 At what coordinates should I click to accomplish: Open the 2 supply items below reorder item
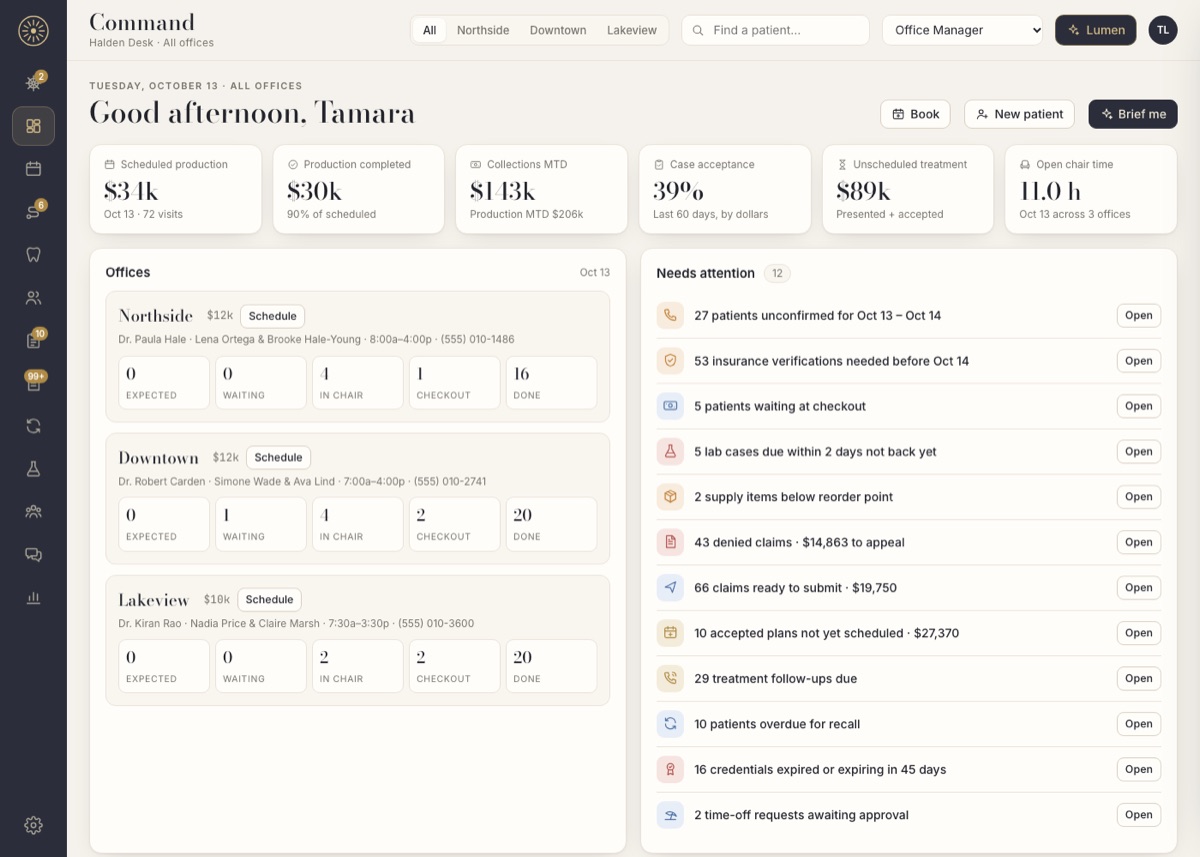click(x=1139, y=497)
